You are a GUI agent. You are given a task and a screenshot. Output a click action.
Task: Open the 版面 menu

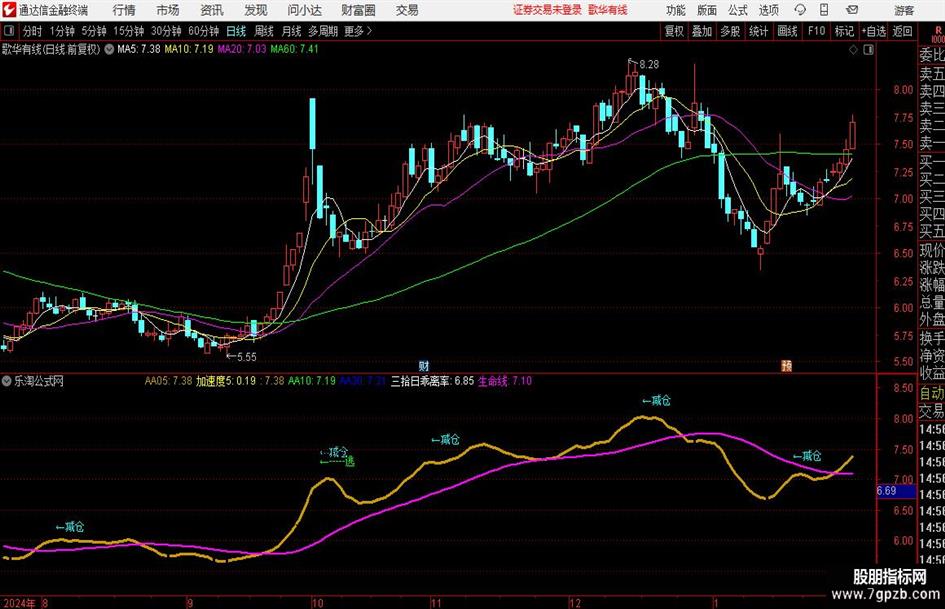(706, 10)
